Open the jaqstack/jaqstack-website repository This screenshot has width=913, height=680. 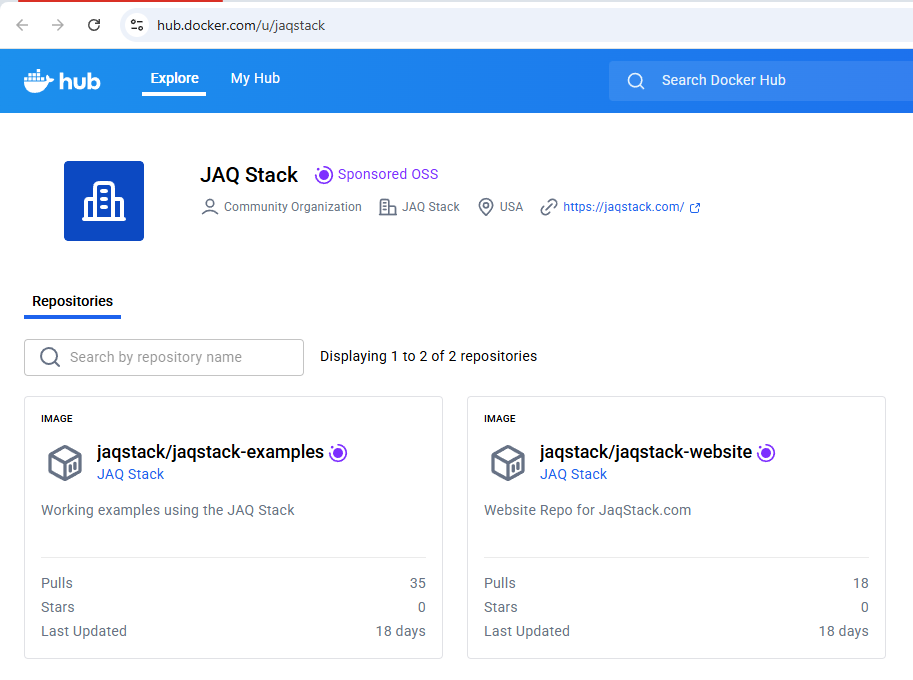click(x=645, y=452)
